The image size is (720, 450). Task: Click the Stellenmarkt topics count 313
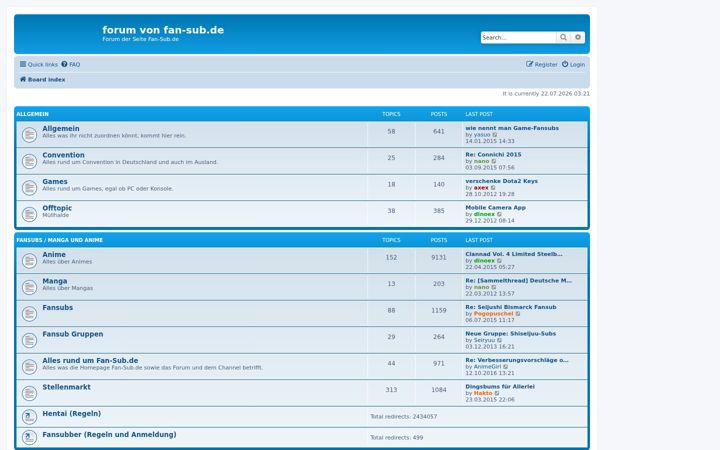tap(391, 390)
